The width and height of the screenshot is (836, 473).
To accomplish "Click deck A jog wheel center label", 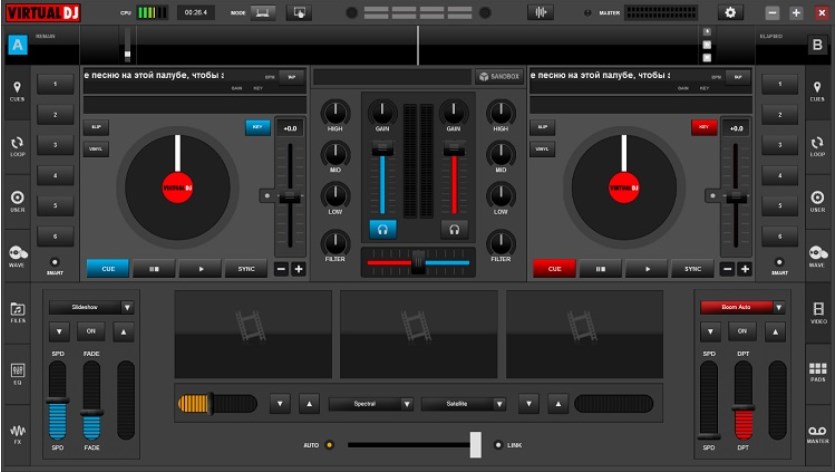I will pyautogui.click(x=178, y=188).
